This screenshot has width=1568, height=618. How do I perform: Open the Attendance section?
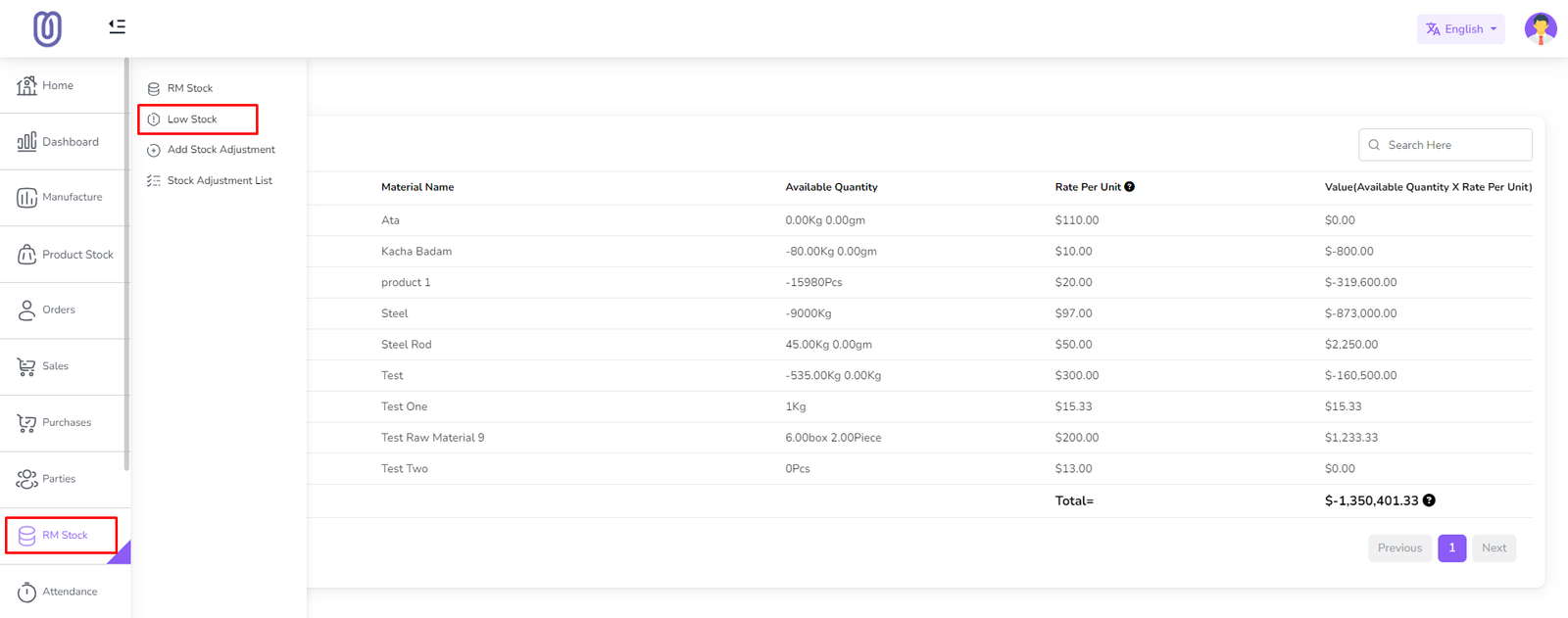(70, 592)
